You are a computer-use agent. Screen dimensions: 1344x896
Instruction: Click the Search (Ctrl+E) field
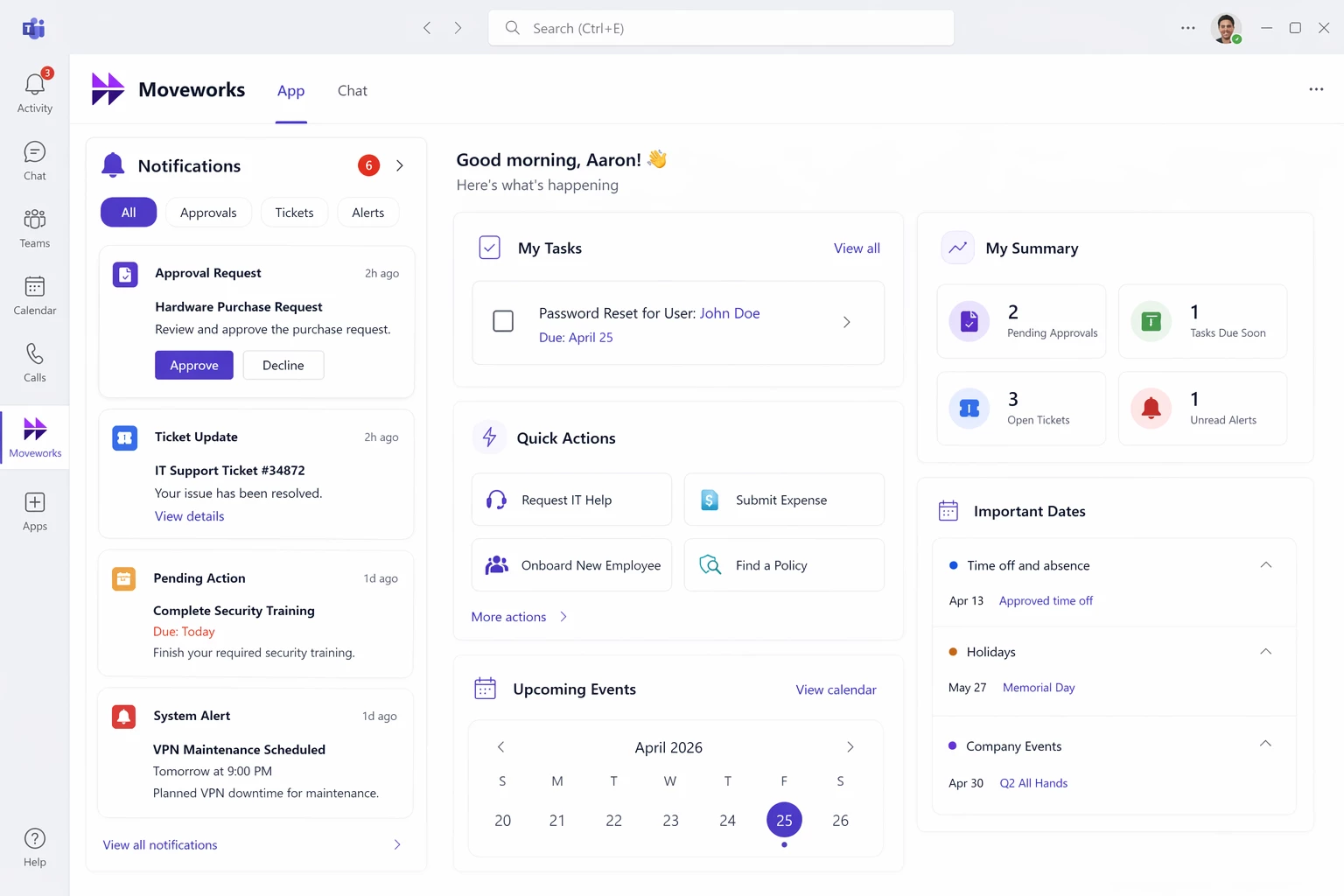click(x=721, y=28)
